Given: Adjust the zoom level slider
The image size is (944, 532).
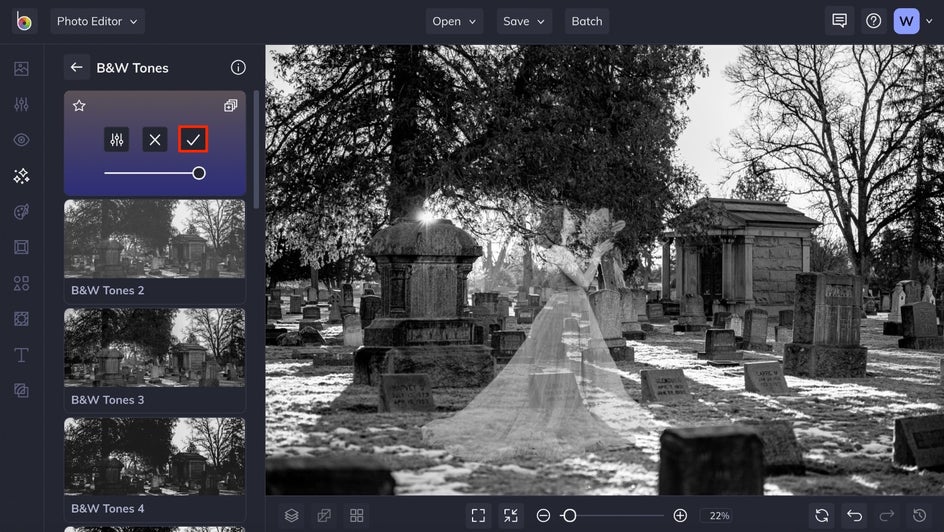Looking at the screenshot, I should click(x=612, y=515).
